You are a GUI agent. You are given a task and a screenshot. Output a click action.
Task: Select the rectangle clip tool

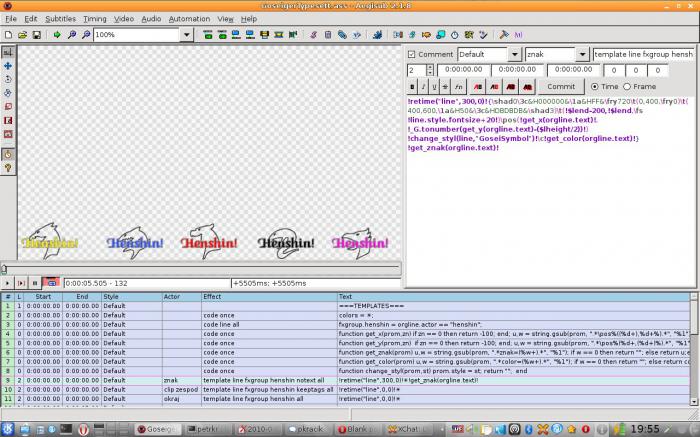point(8,121)
